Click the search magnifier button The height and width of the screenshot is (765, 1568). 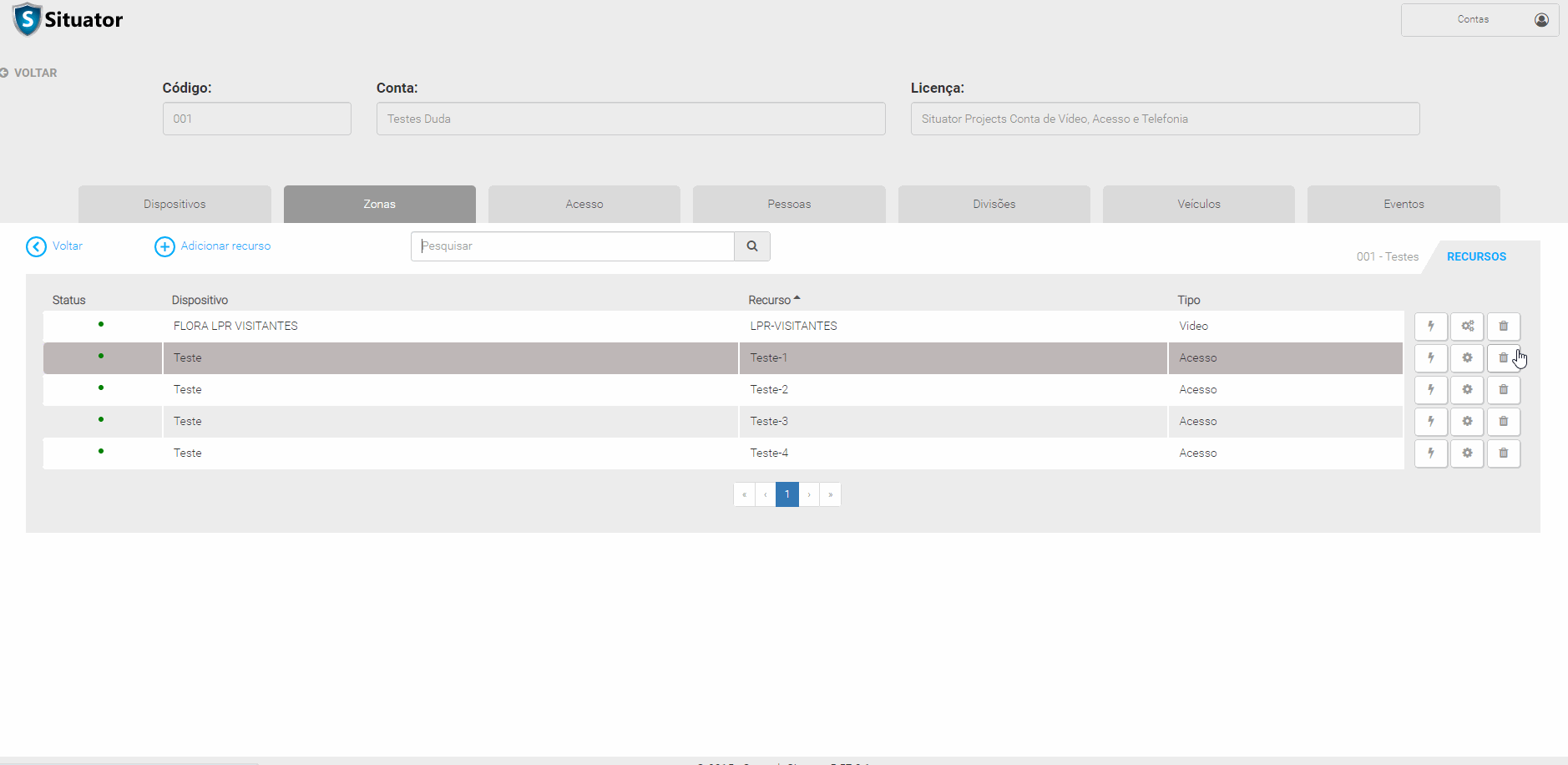[751, 246]
